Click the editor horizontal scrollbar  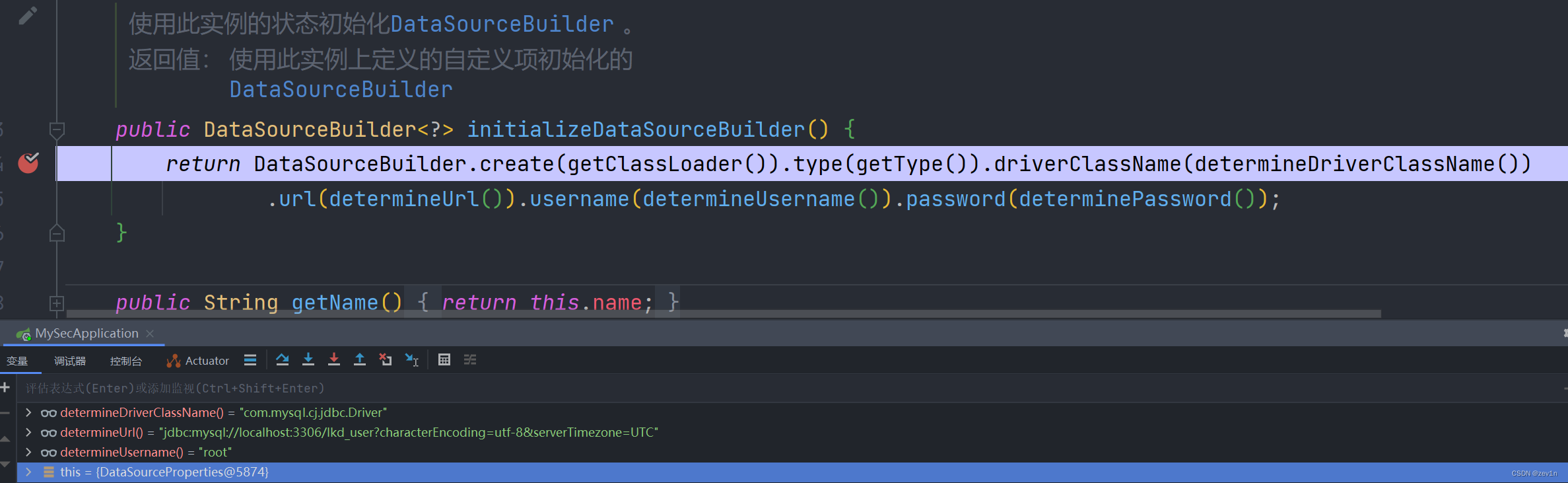(x=724, y=314)
